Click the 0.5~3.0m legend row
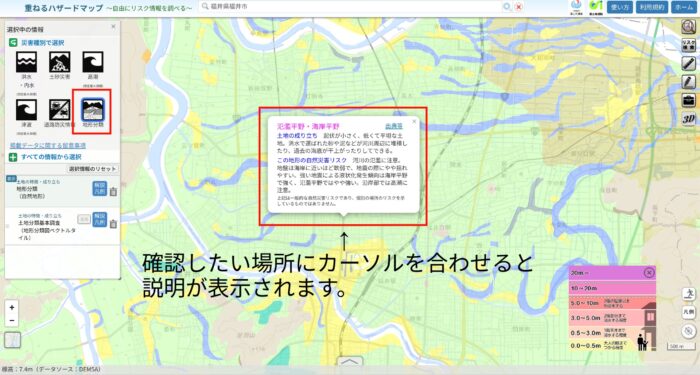The height and width of the screenshot is (375, 700). pyautogui.click(x=612, y=333)
